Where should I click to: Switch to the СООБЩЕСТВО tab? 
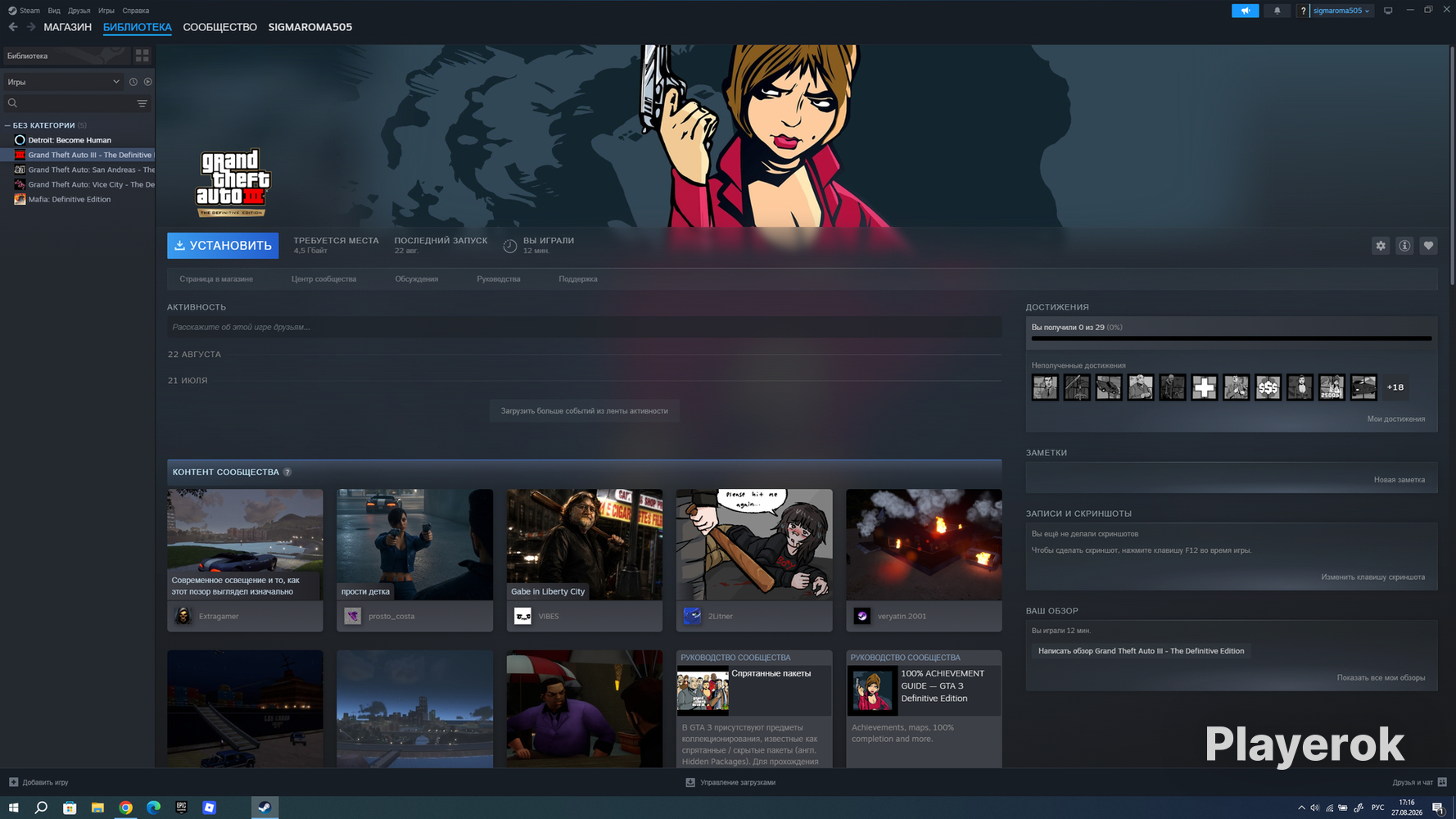point(219,27)
